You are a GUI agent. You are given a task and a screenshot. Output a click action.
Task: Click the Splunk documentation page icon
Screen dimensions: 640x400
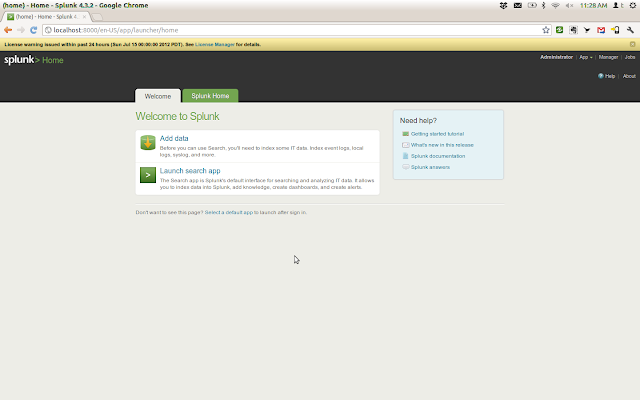[405, 156]
